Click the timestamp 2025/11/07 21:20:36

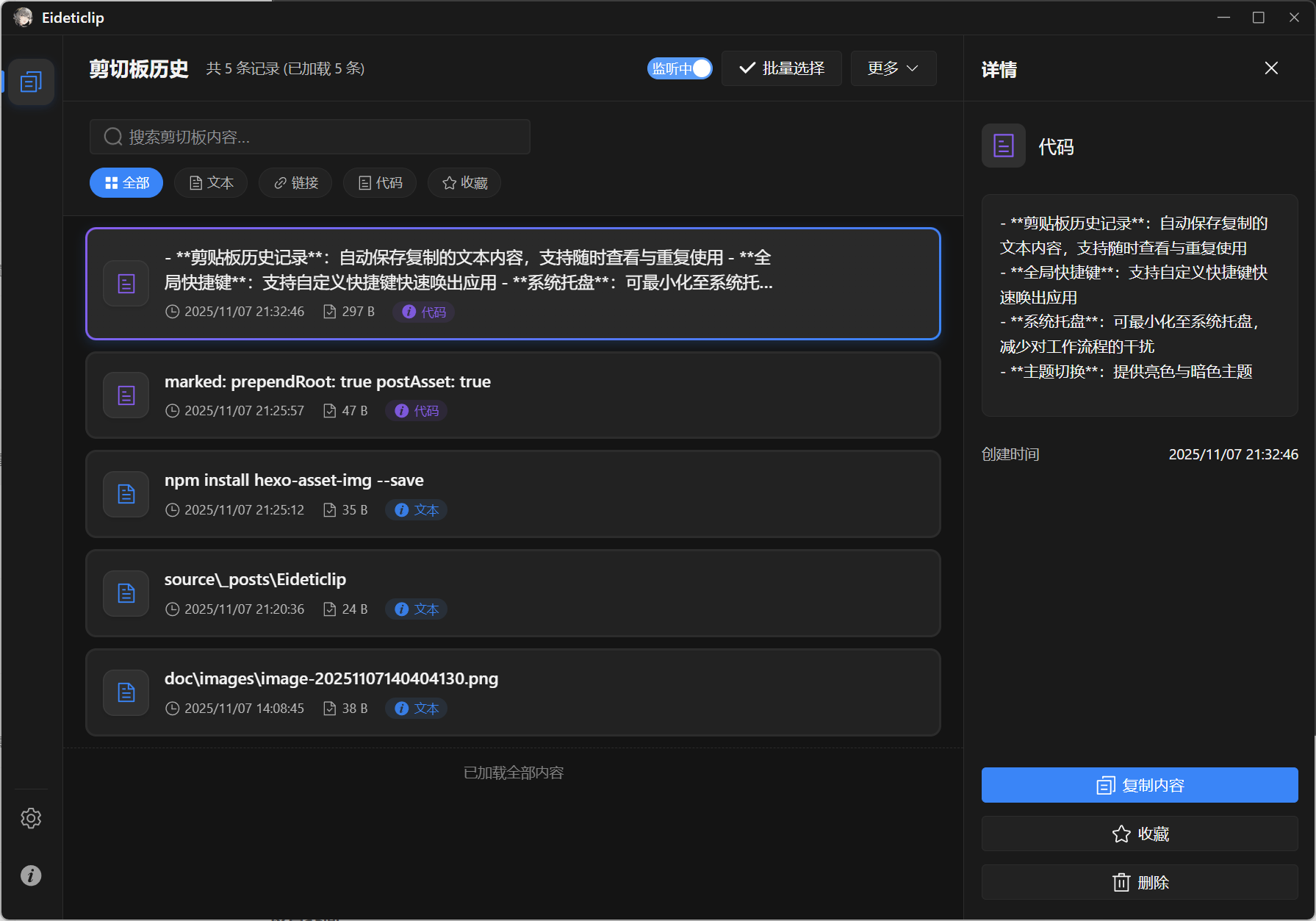(244, 609)
